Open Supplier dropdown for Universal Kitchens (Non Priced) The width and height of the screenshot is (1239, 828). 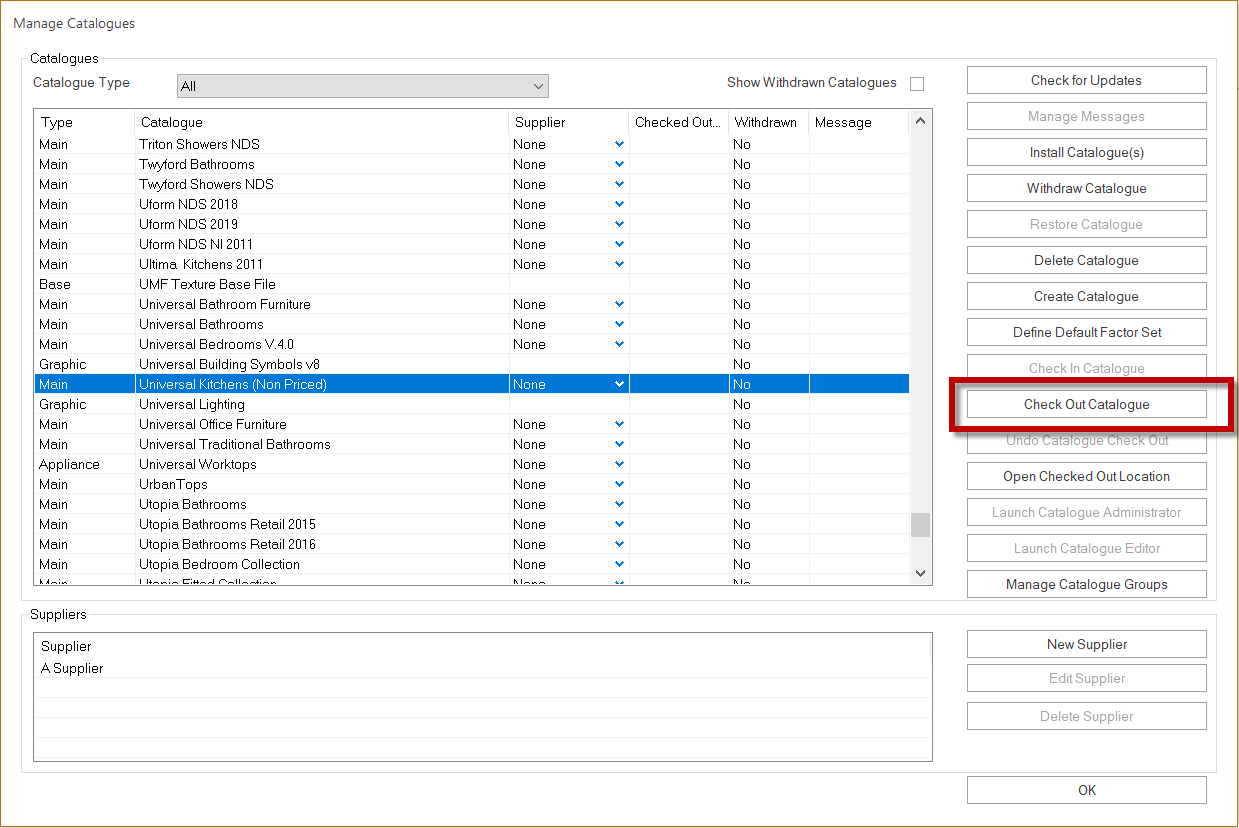coord(619,384)
